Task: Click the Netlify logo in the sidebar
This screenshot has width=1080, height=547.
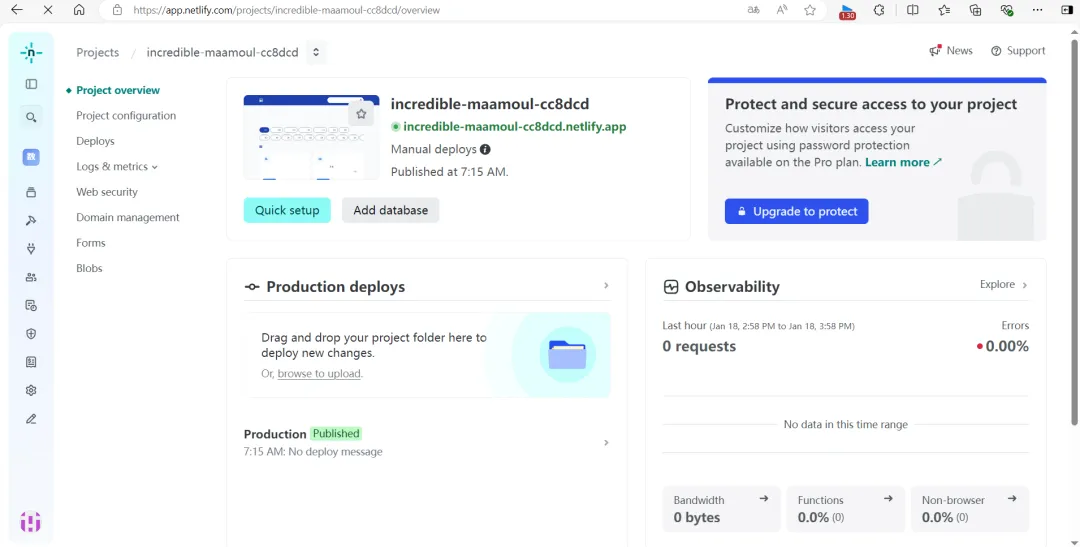Action: coord(31,52)
